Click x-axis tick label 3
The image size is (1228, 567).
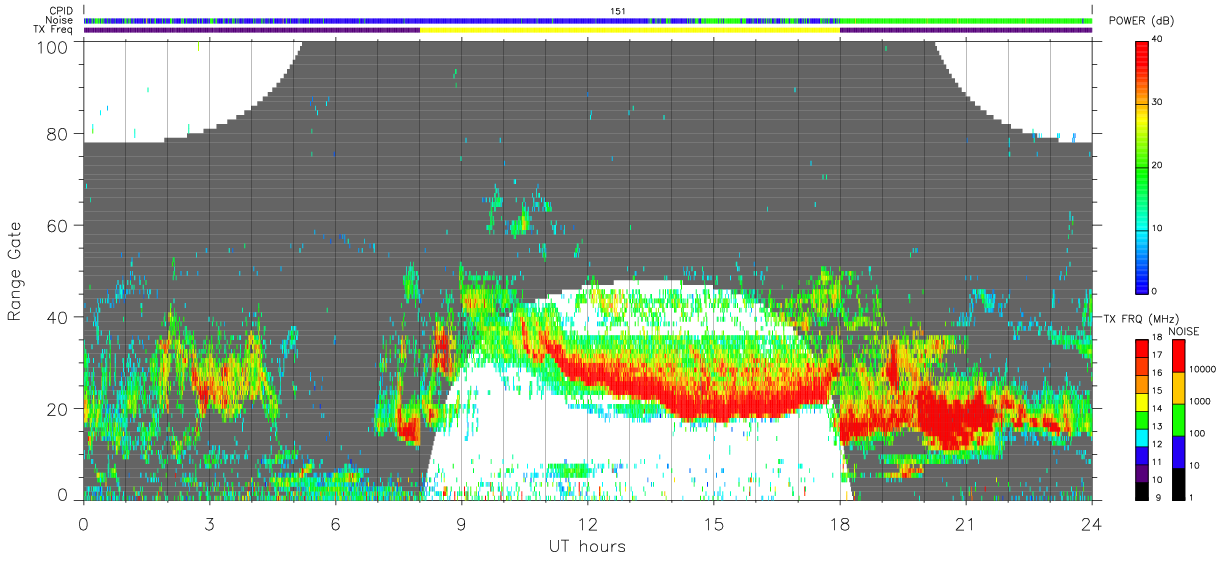point(209,524)
